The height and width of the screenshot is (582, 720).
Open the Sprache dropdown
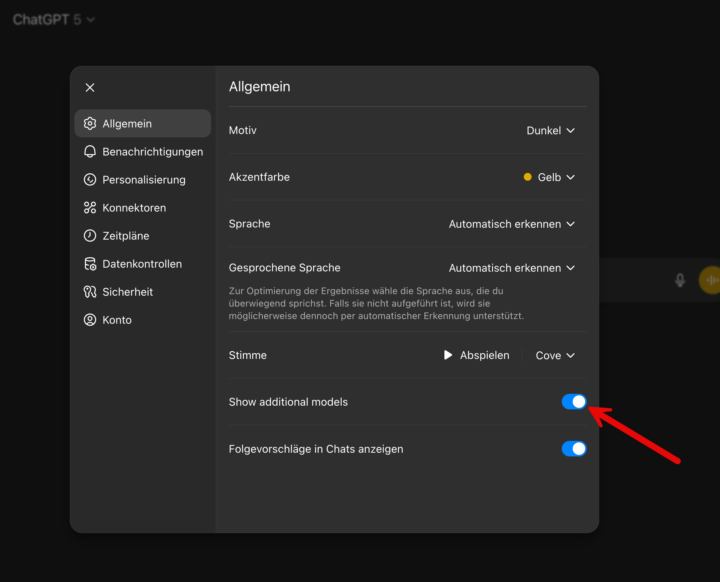[x=512, y=224]
